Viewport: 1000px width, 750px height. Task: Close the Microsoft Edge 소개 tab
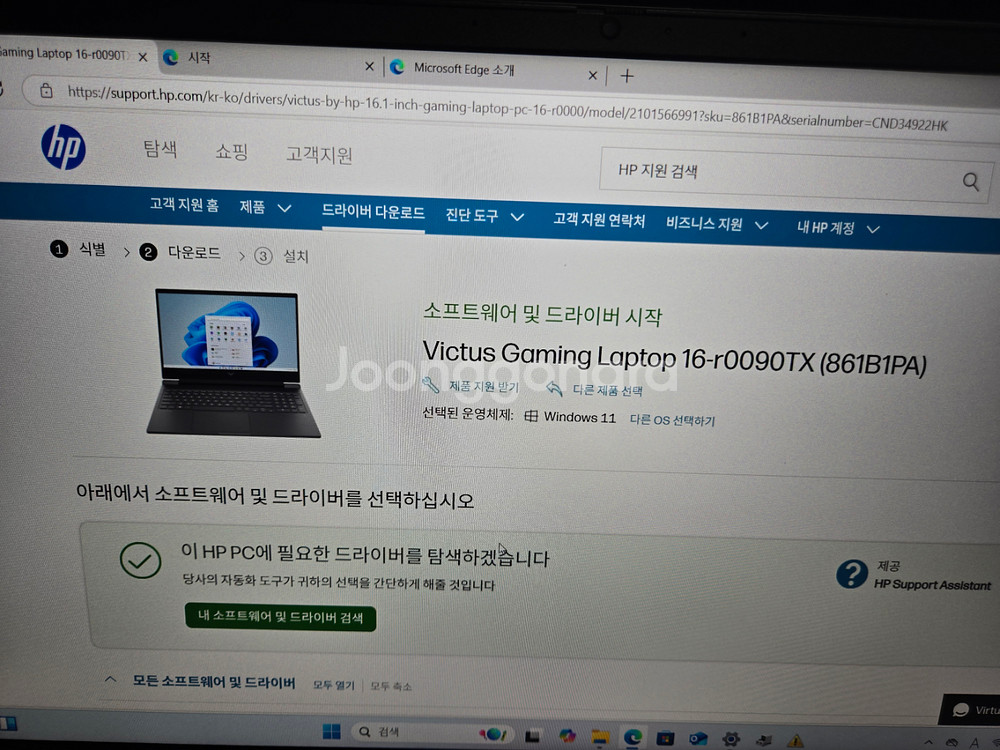[x=592, y=75]
